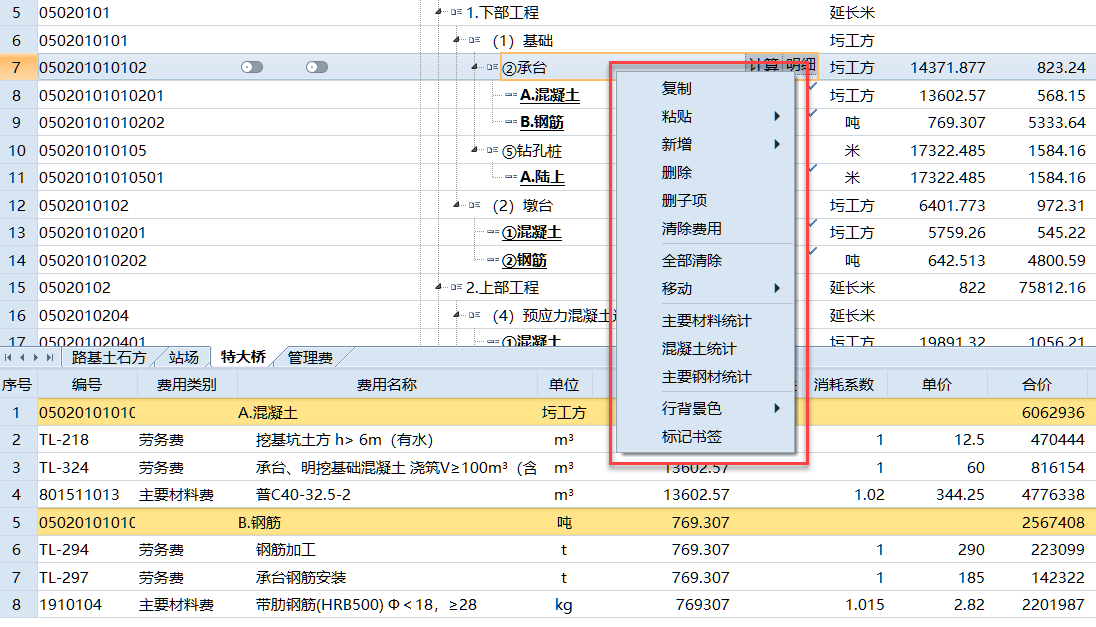Click the 计算 button in row 7

point(764,66)
